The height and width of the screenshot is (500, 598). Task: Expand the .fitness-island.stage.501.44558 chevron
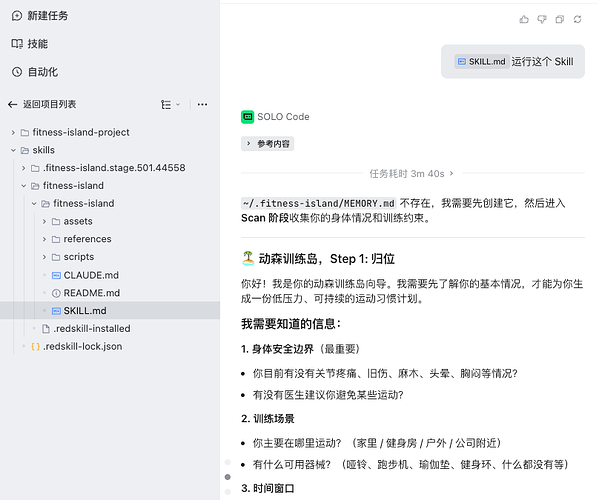point(24,168)
